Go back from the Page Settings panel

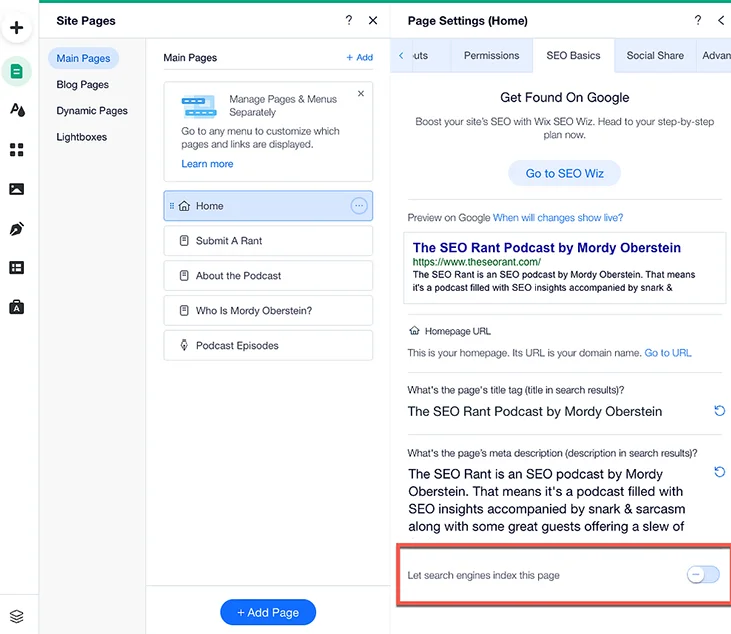pyautogui.click(x=721, y=21)
